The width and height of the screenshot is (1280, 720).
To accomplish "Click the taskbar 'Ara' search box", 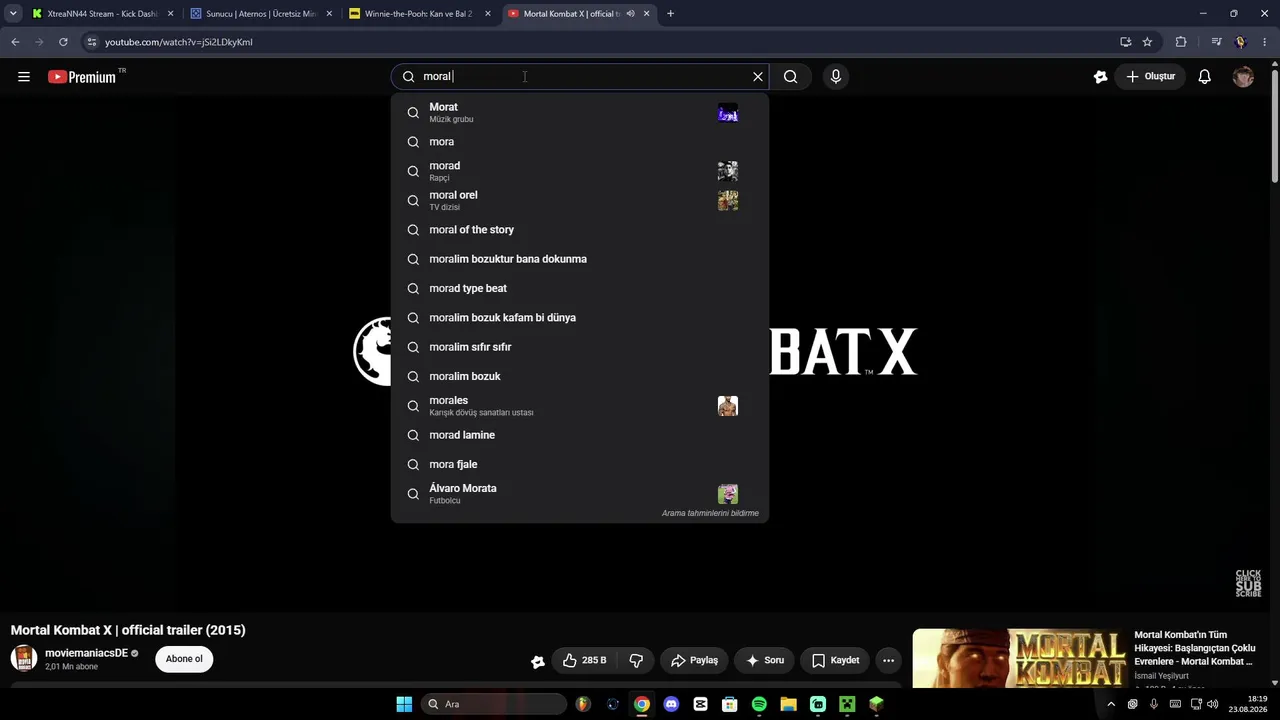I will tap(493, 704).
